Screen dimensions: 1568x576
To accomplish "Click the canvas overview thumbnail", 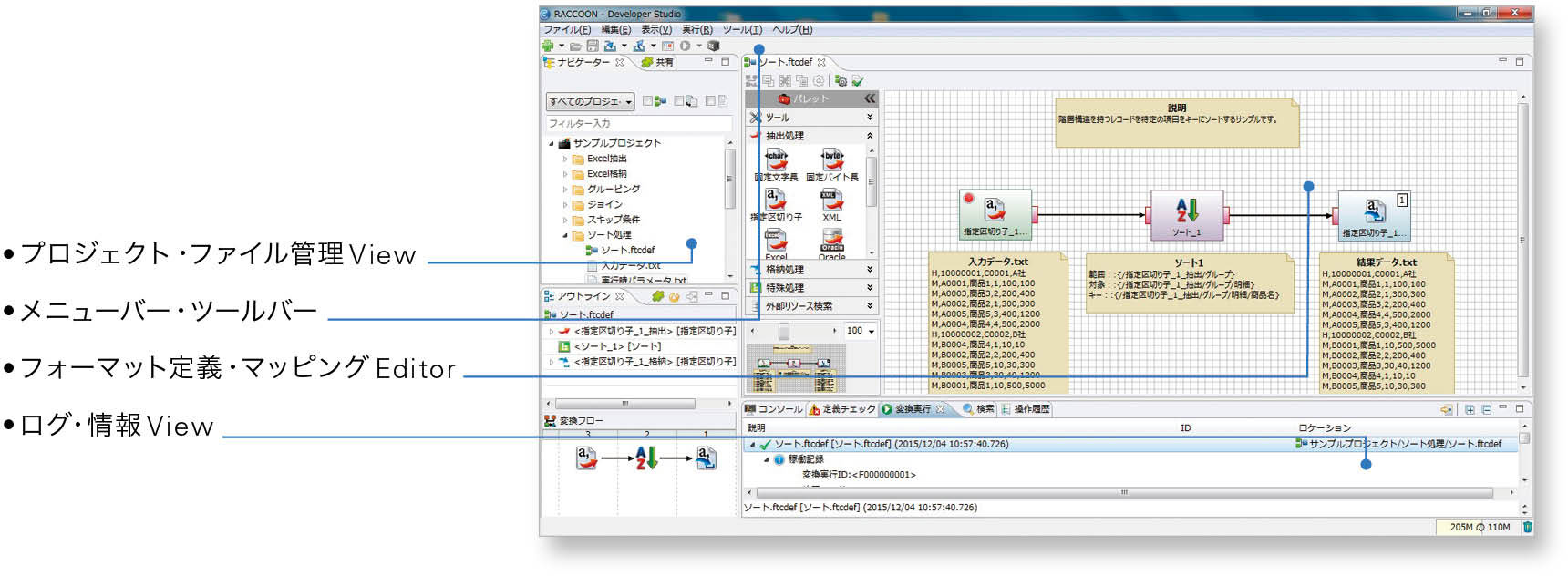I will point(796,368).
